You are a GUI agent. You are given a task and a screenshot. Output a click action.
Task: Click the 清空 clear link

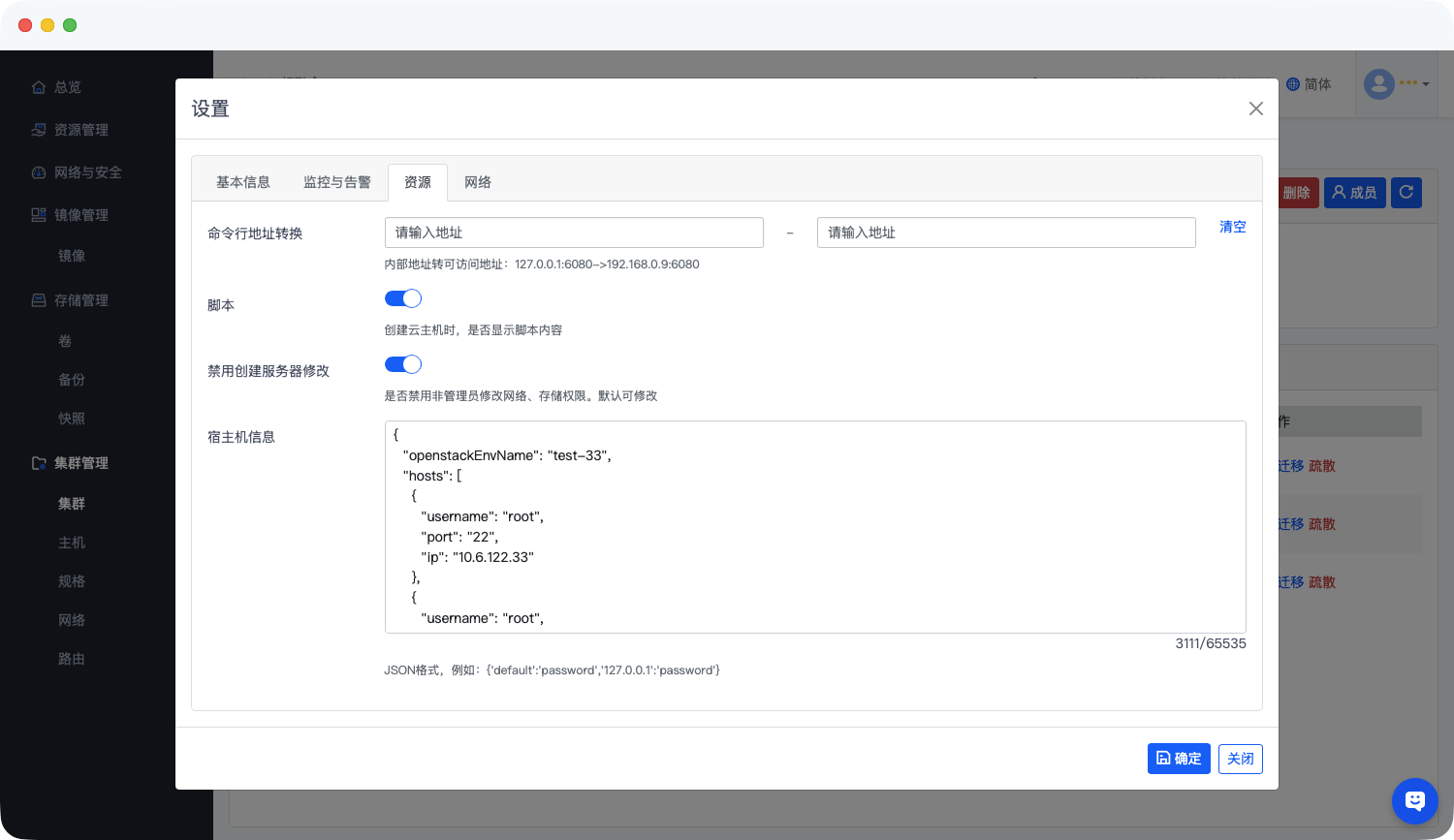[1232, 227]
